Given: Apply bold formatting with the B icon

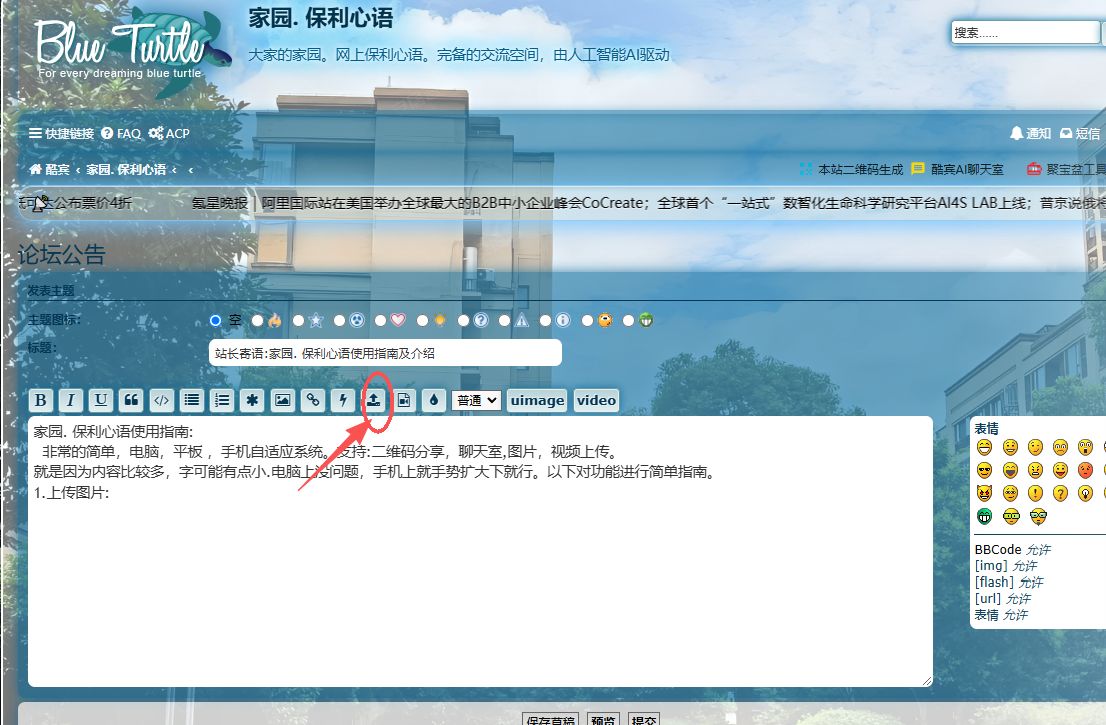Looking at the screenshot, I should point(40,400).
